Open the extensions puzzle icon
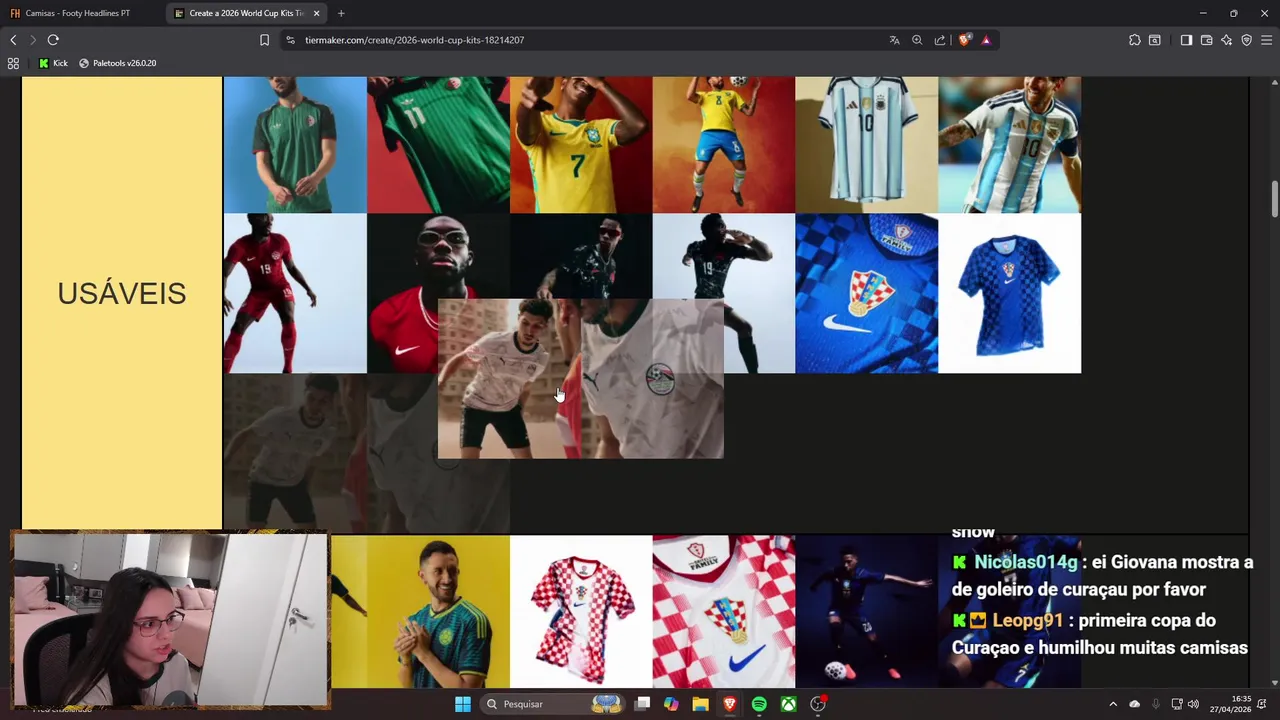This screenshot has height=720, width=1280. point(1134,40)
